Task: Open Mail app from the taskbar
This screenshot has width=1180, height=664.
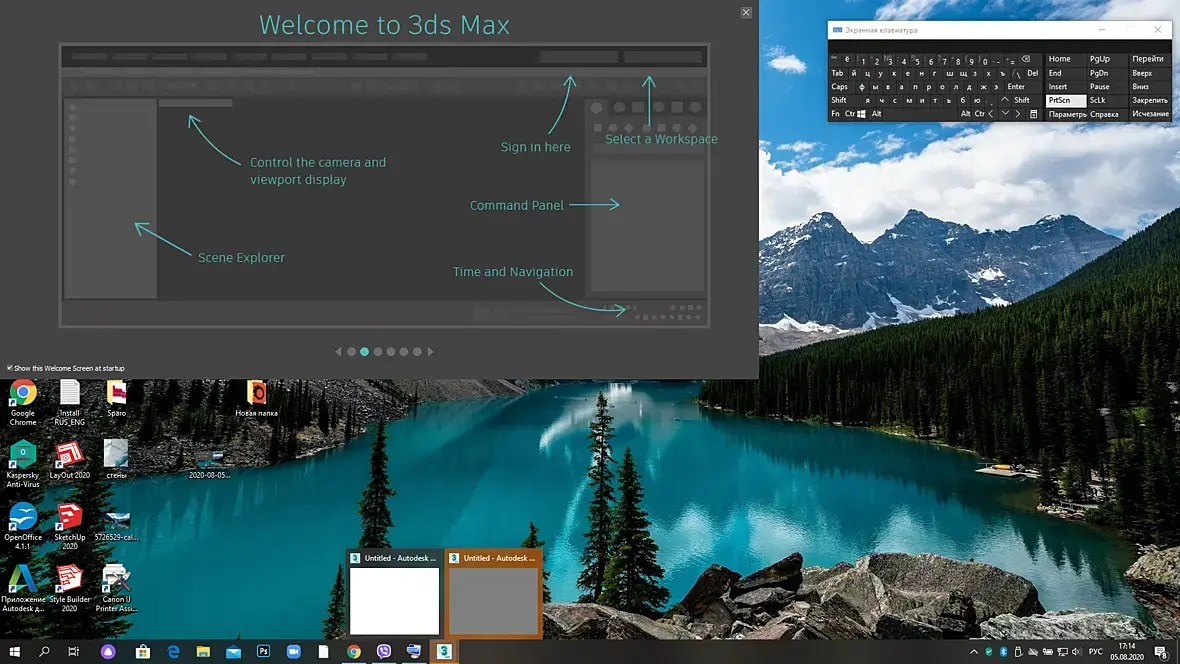Action: [x=233, y=651]
